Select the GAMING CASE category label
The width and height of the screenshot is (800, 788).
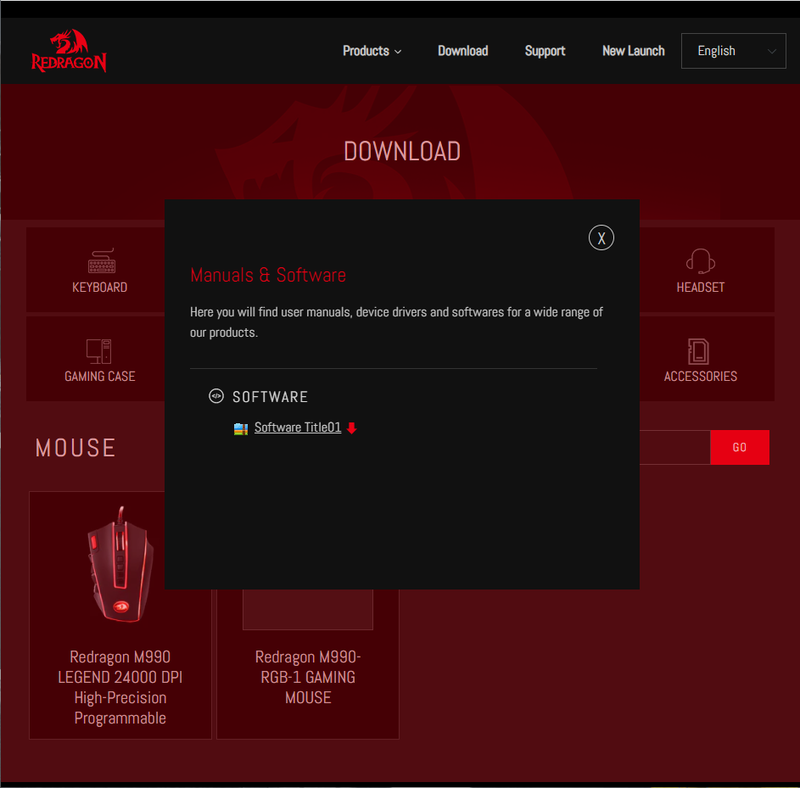coord(99,376)
